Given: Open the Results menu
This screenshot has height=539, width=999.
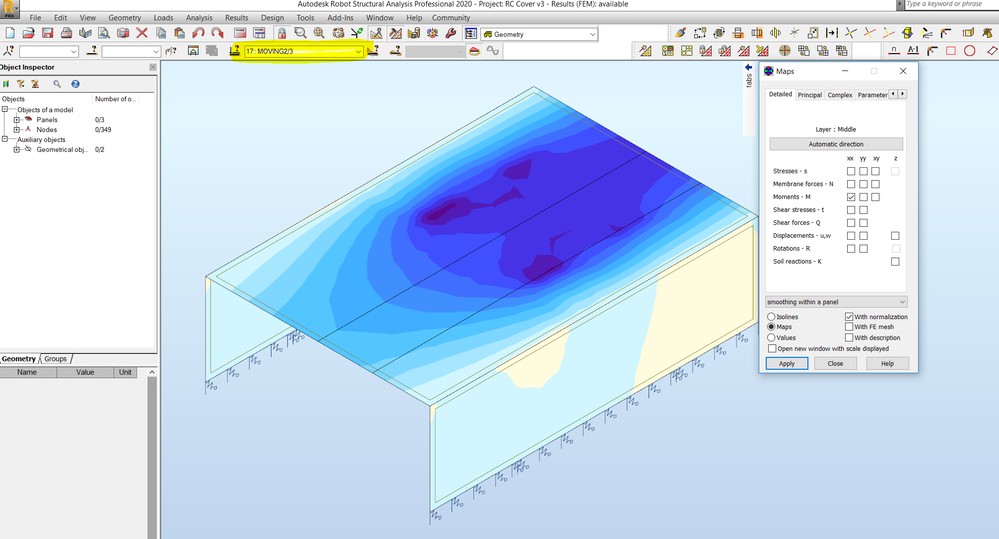Looking at the screenshot, I should click(236, 18).
